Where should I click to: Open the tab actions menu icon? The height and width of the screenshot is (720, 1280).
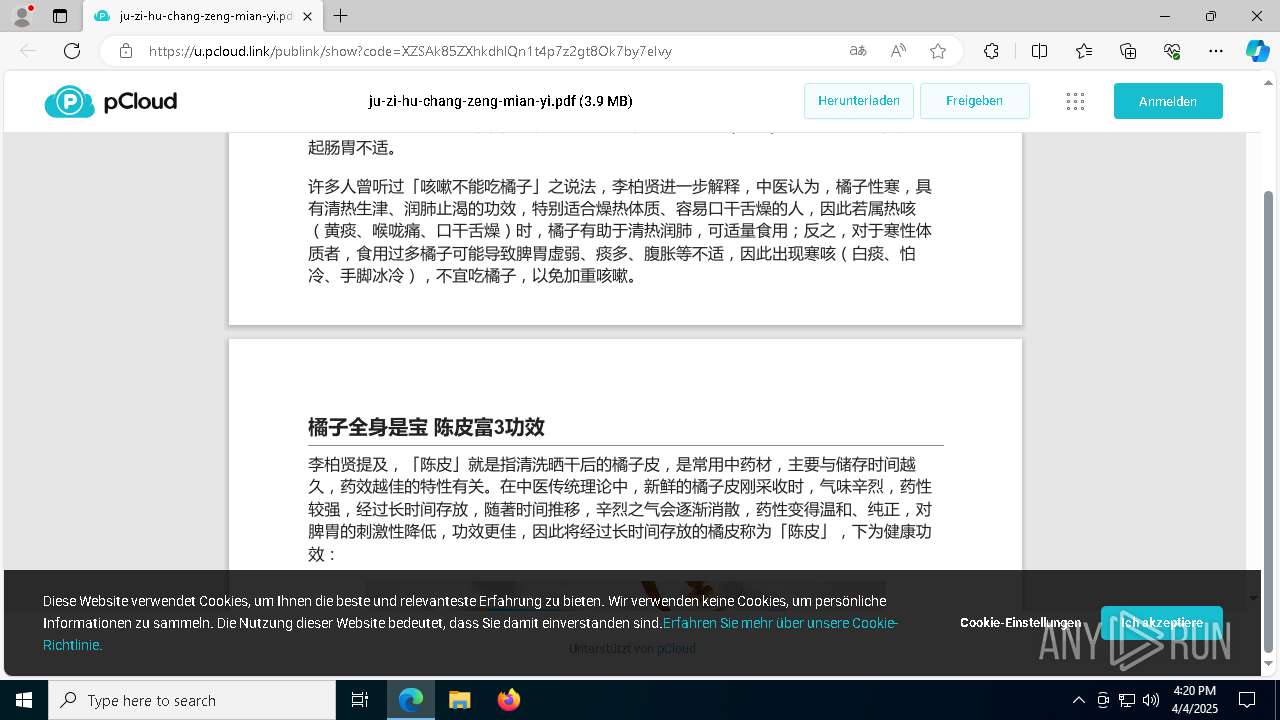[60, 16]
